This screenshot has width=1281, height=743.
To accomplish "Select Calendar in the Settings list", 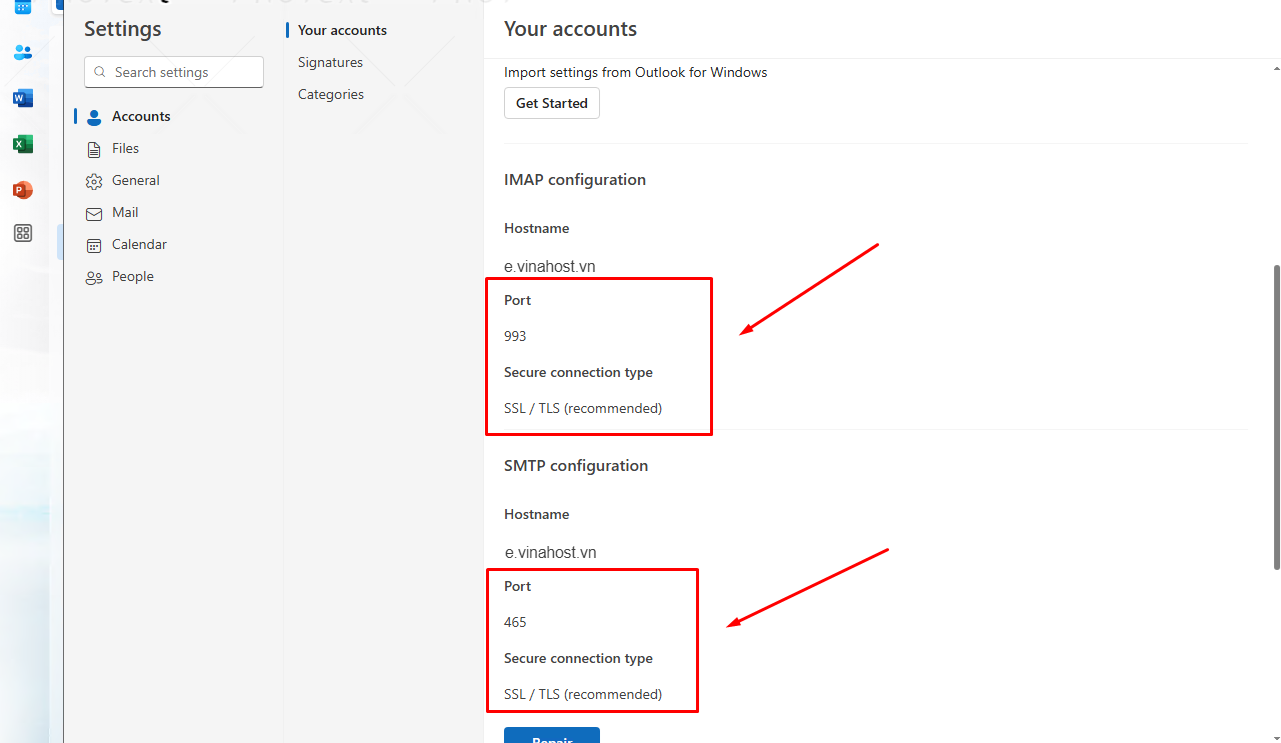I will (139, 244).
